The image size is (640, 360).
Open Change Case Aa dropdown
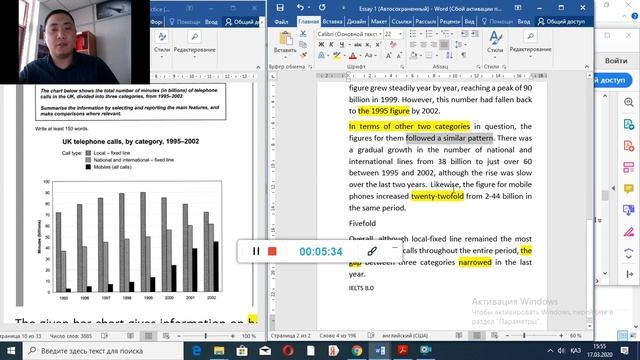[x=371, y=55]
